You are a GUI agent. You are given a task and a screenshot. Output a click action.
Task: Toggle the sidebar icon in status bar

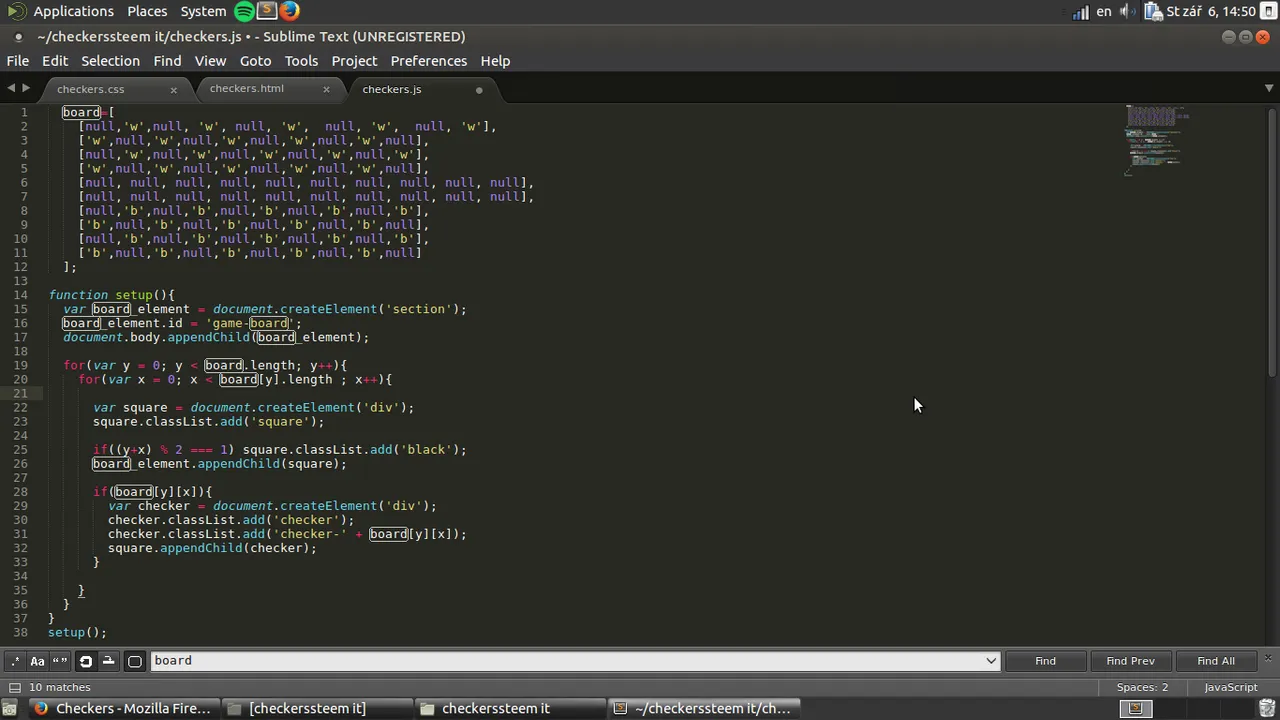tap(14, 688)
